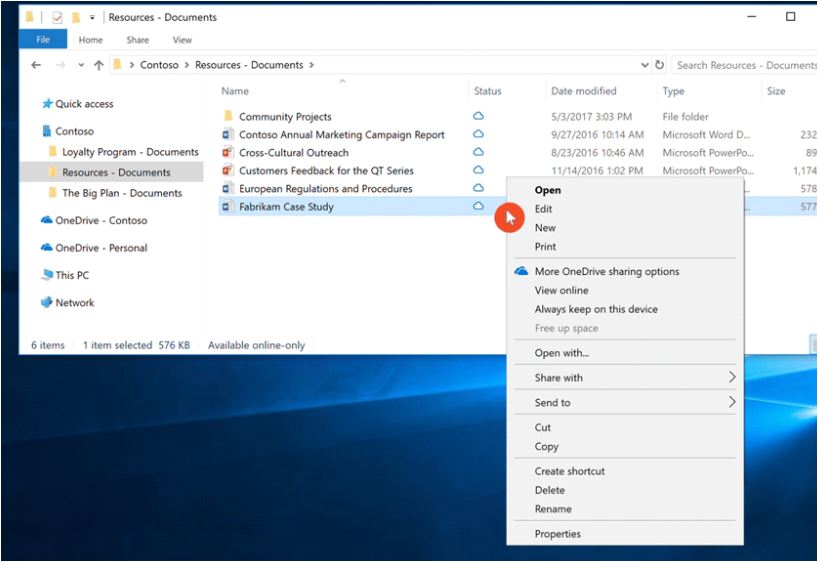
Task: Select Contoso in navigation pane
Action: pos(75,131)
